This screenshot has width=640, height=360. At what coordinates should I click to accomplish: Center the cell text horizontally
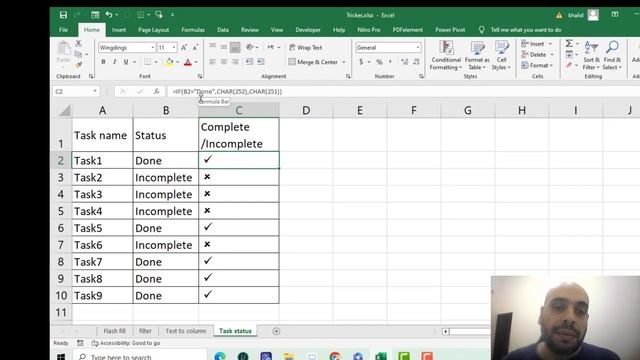click(x=224, y=62)
